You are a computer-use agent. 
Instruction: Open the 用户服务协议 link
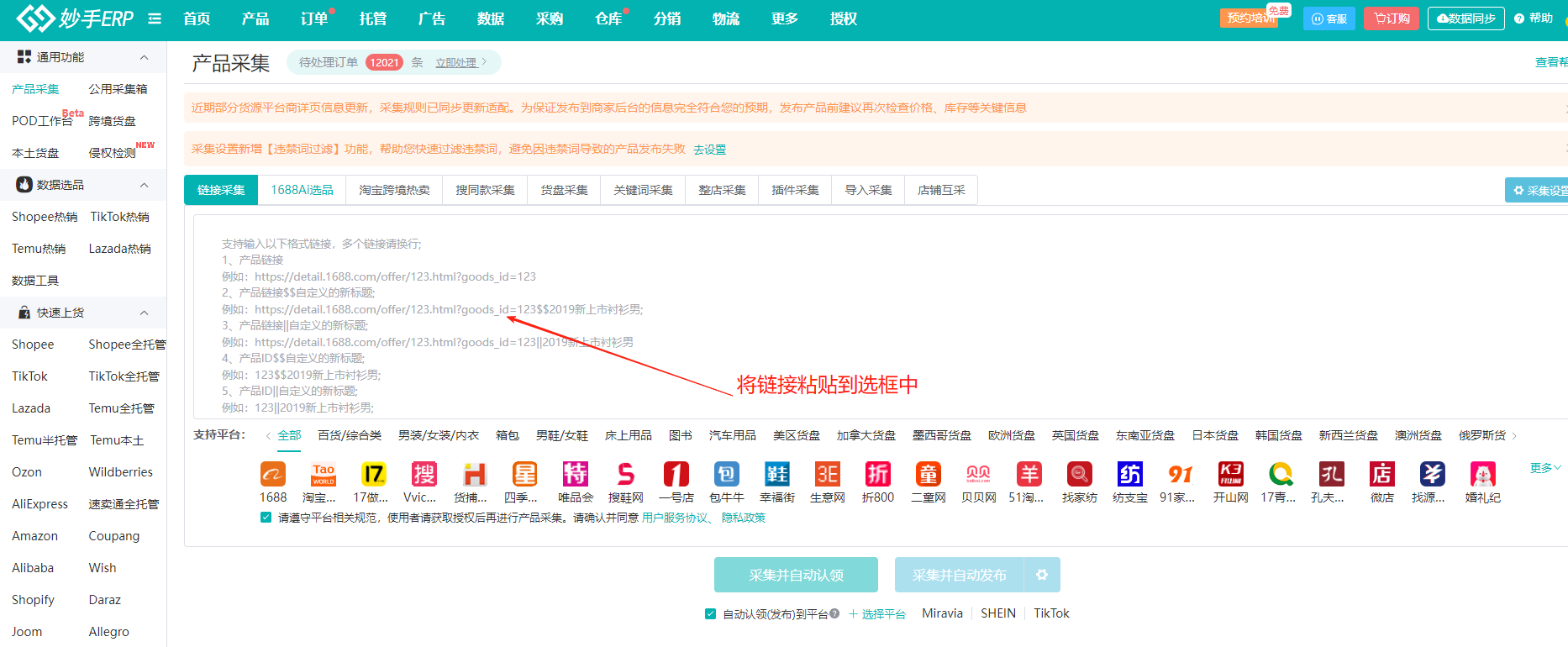tap(675, 518)
